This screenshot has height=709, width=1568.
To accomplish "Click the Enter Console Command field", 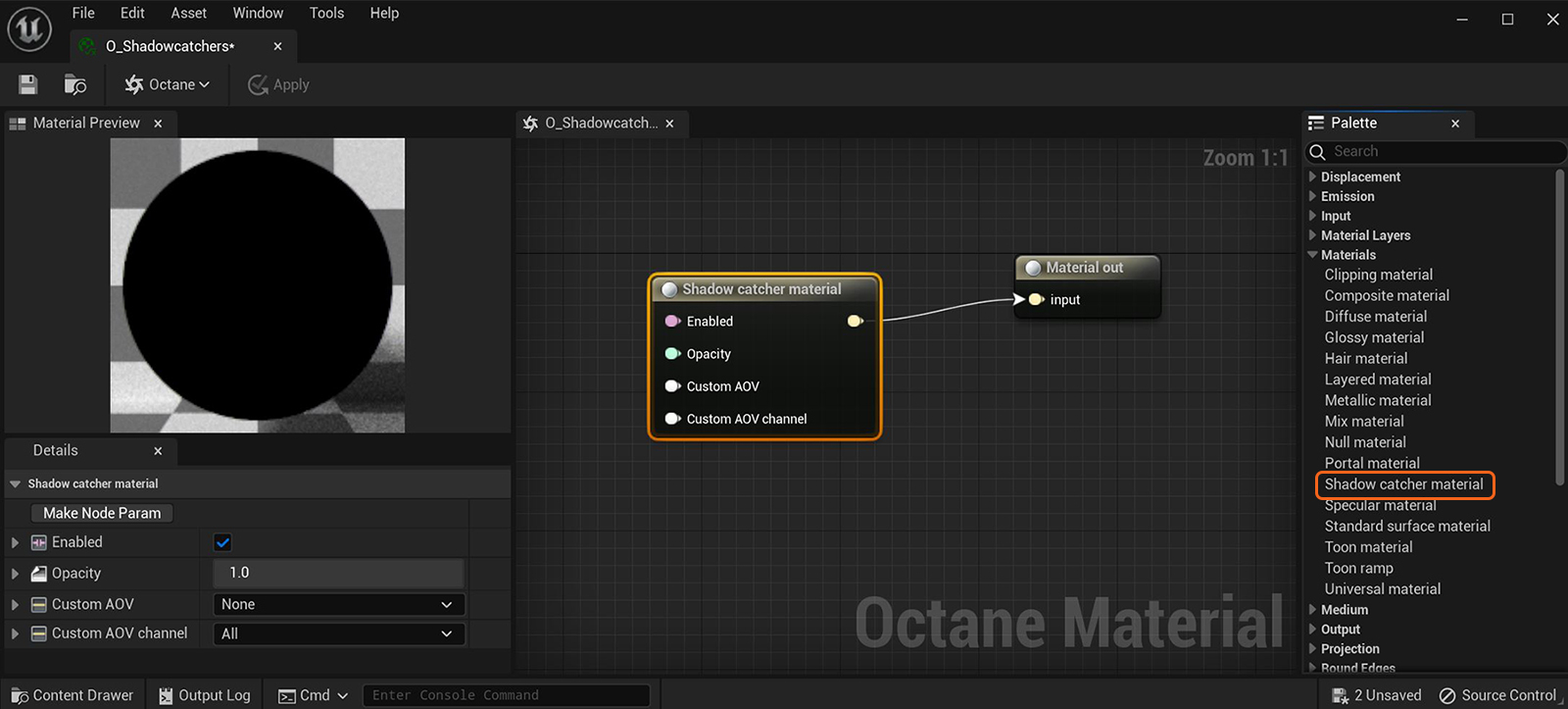I will click(506, 695).
